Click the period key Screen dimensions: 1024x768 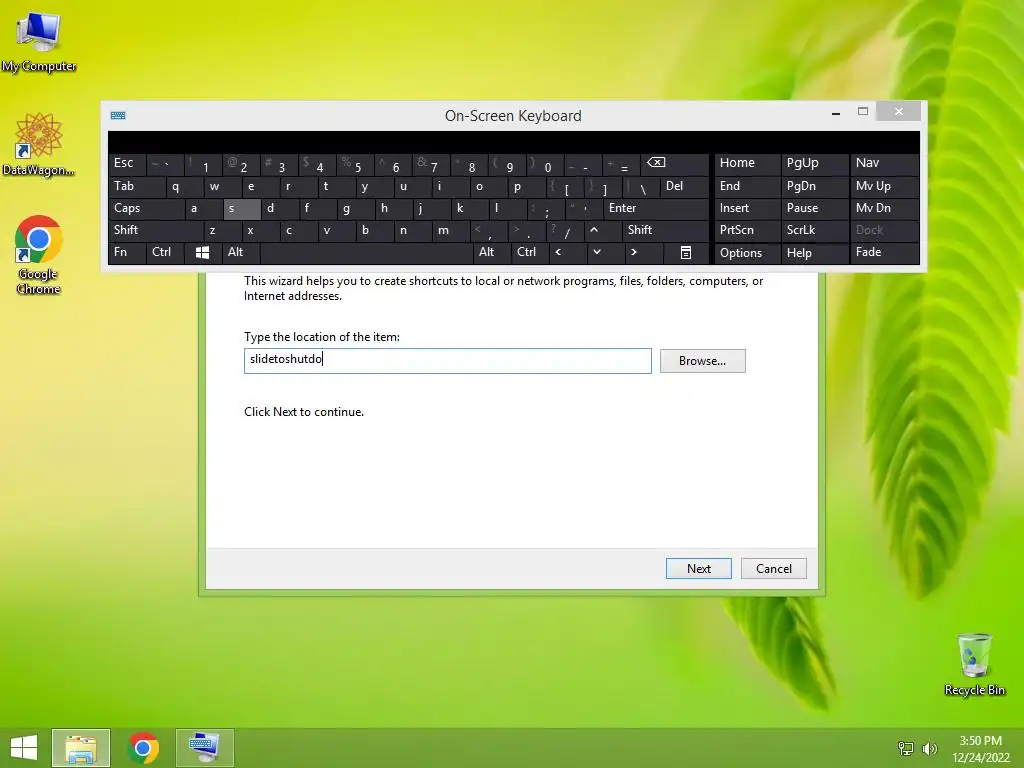(x=528, y=231)
